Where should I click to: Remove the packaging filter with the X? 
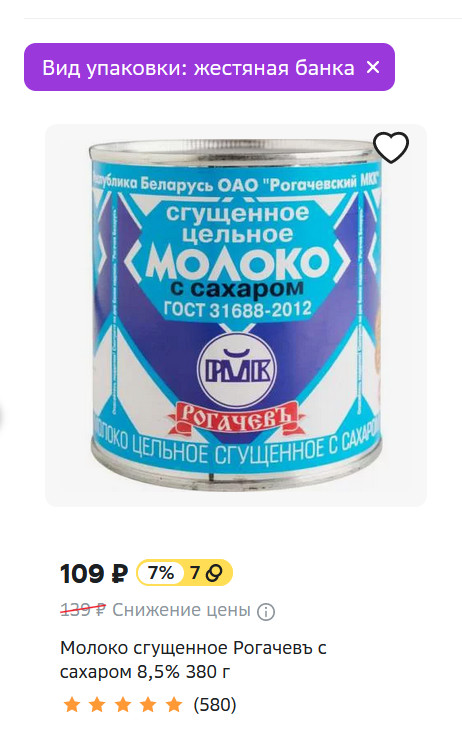pos(373,67)
